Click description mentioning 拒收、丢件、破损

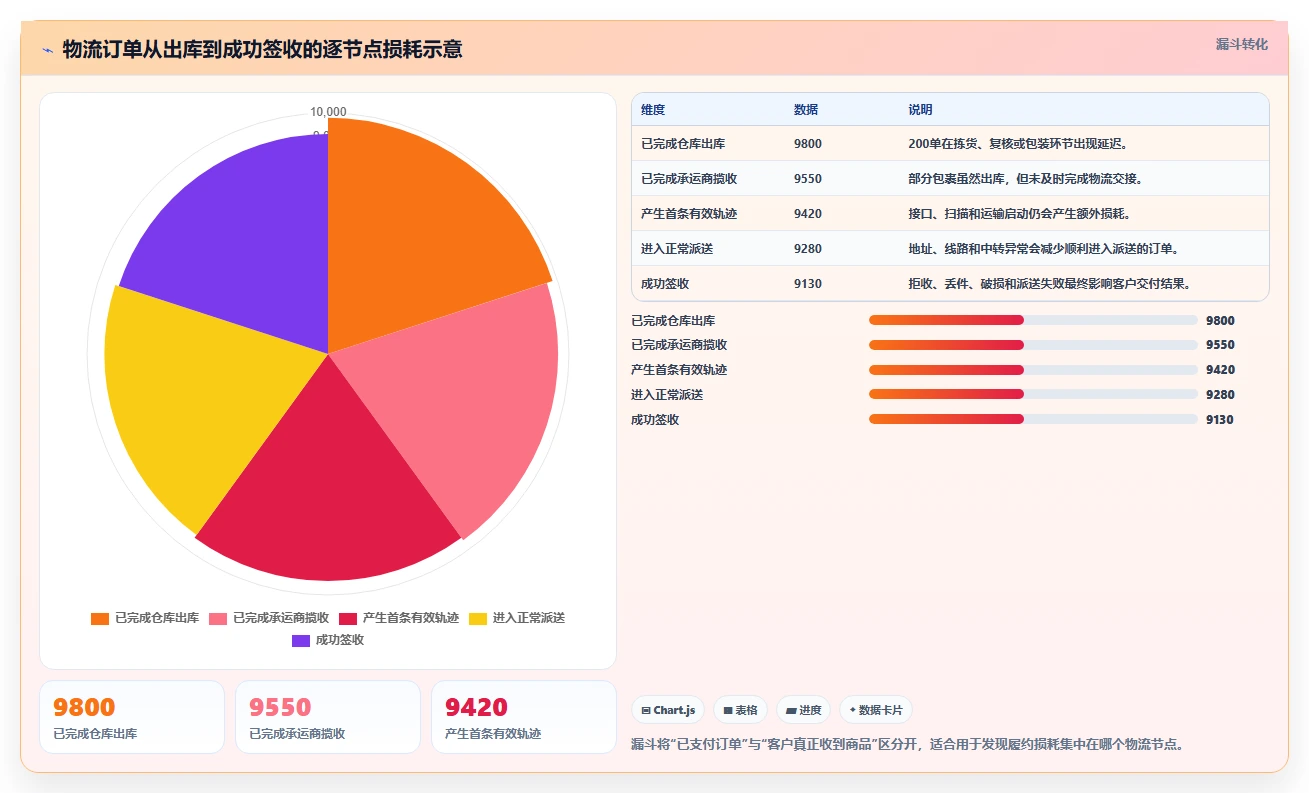[1049, 284]
